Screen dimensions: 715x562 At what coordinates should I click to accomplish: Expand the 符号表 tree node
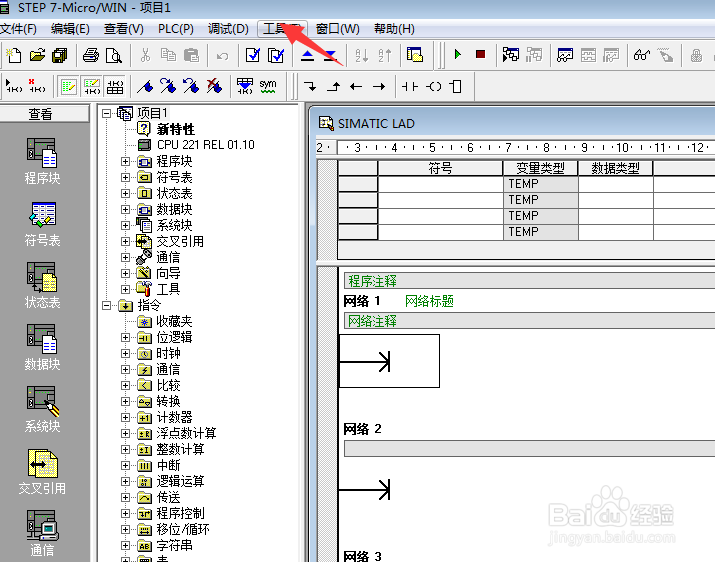coord(125,177)
